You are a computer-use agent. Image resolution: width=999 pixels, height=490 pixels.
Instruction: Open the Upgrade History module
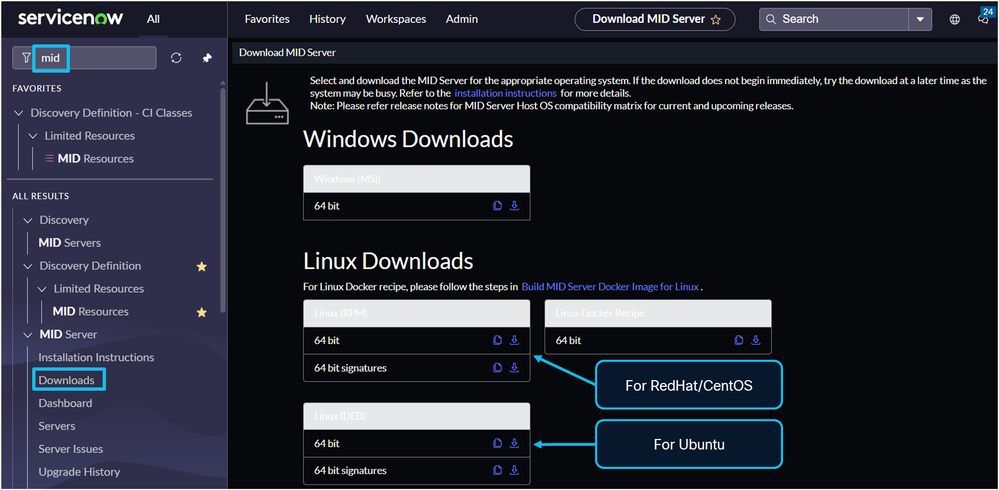79,472
